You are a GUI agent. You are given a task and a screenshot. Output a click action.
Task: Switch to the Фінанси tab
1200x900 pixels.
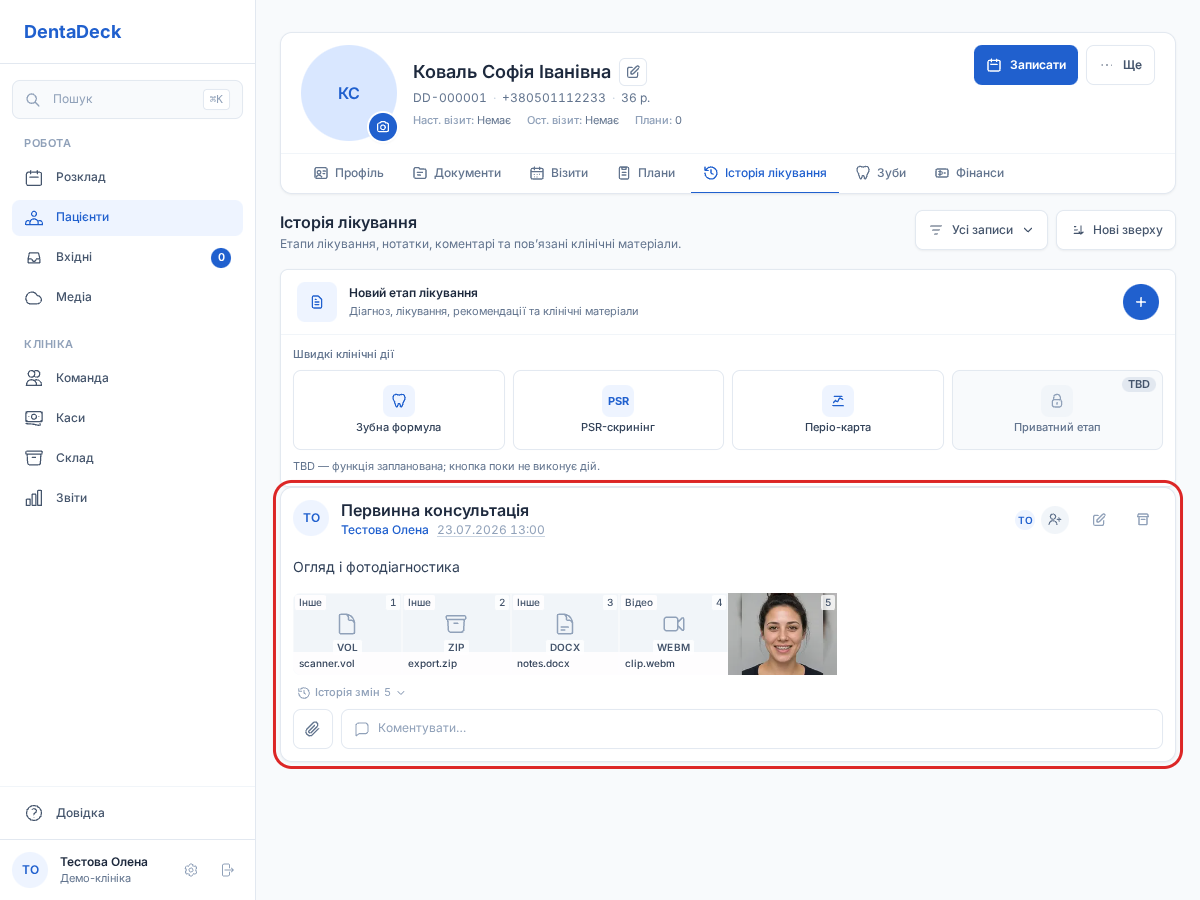tap(969, 173)
